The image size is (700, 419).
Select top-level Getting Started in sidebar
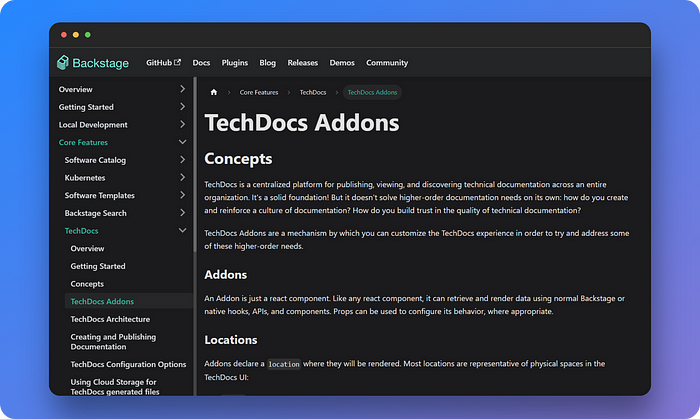click(86, 107)
